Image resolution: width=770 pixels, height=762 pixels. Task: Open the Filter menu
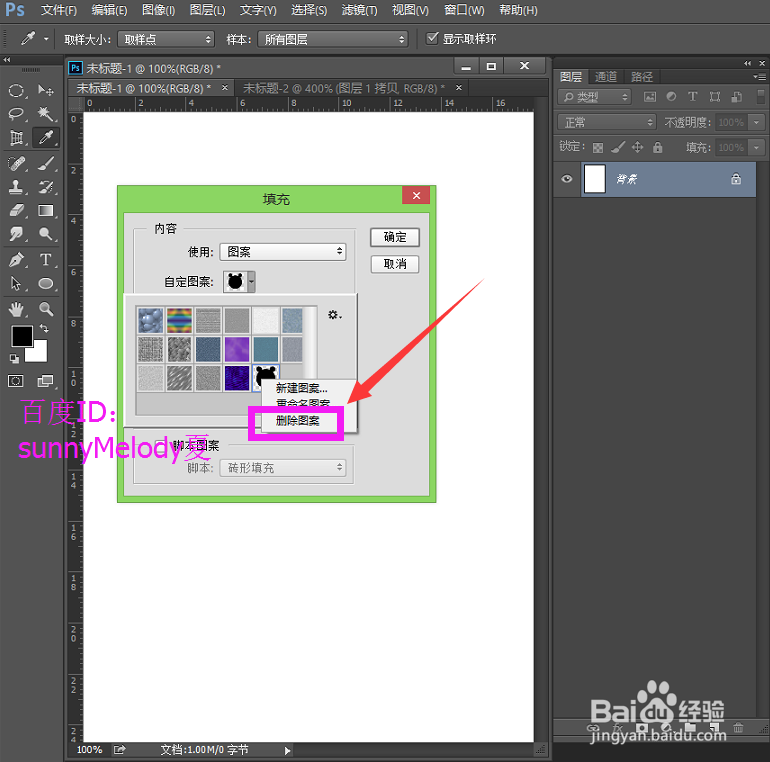pos(359,10)
